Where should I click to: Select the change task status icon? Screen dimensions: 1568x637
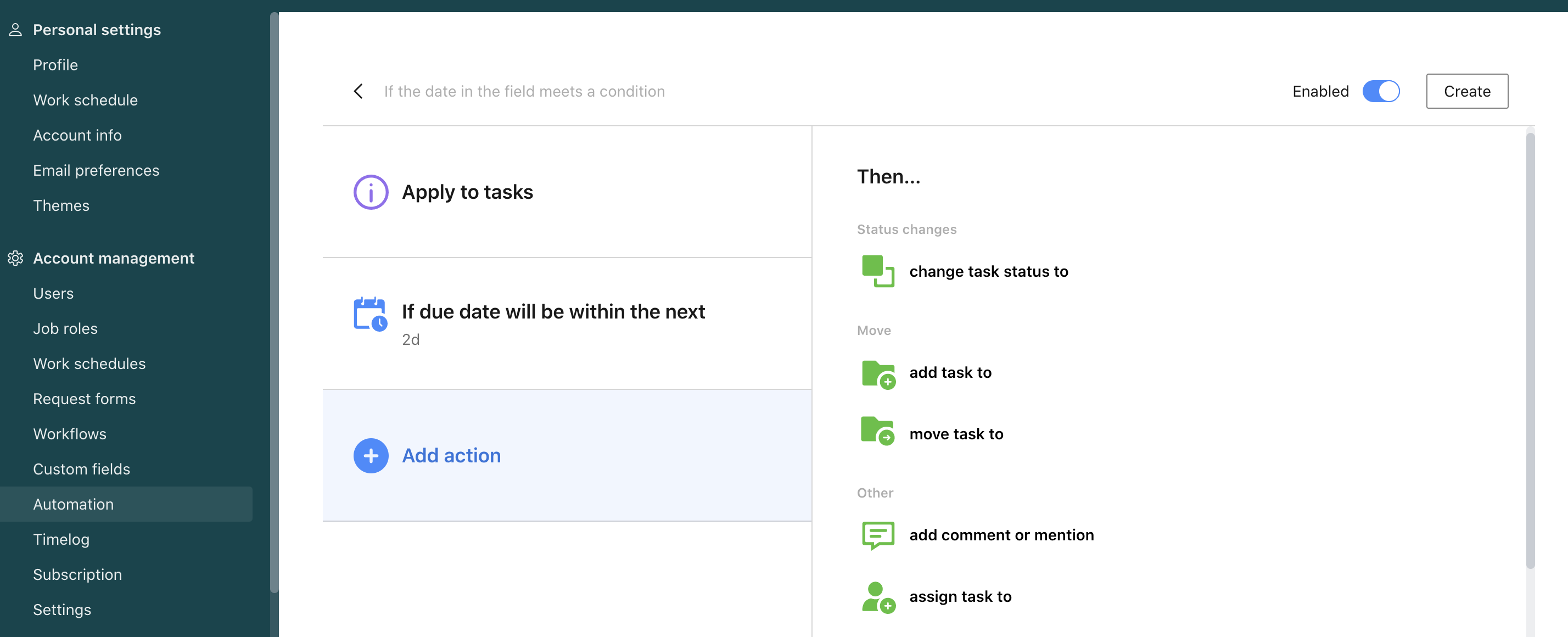tap(877, 271)
